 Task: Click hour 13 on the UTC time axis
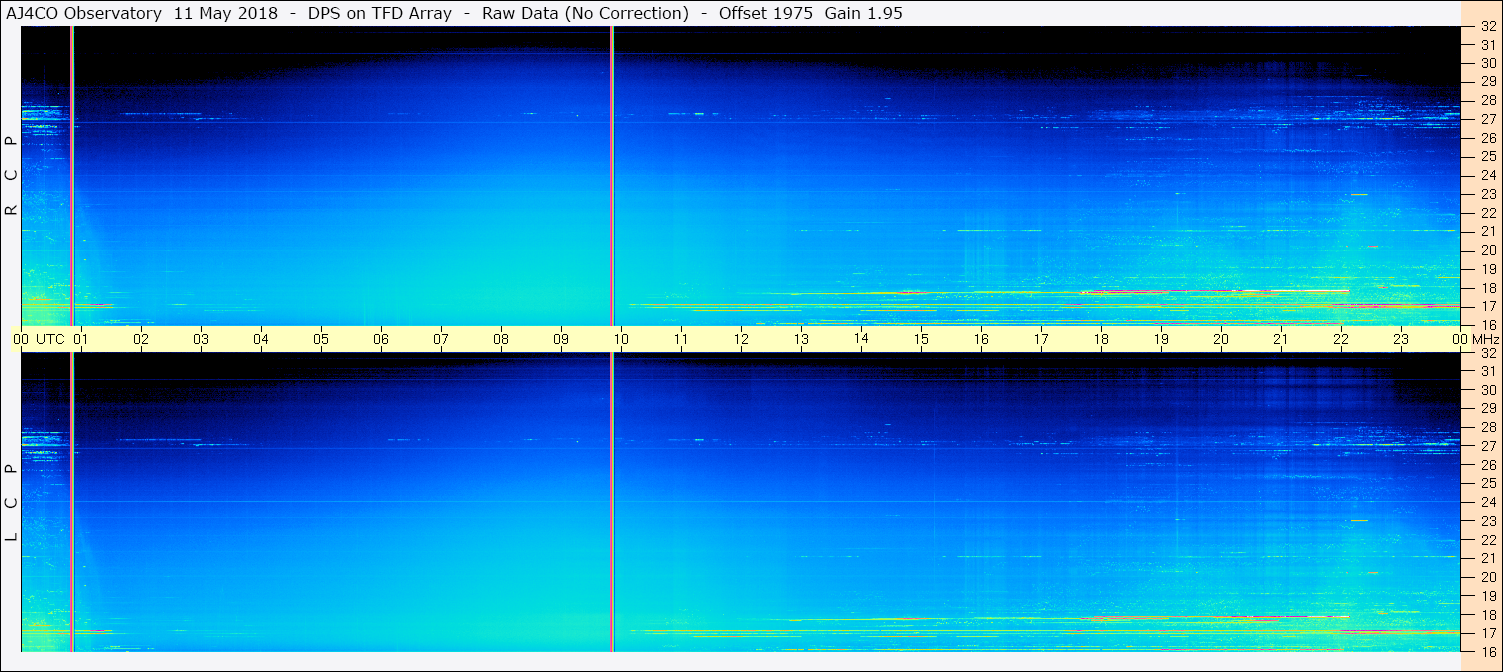coord(801,339)
